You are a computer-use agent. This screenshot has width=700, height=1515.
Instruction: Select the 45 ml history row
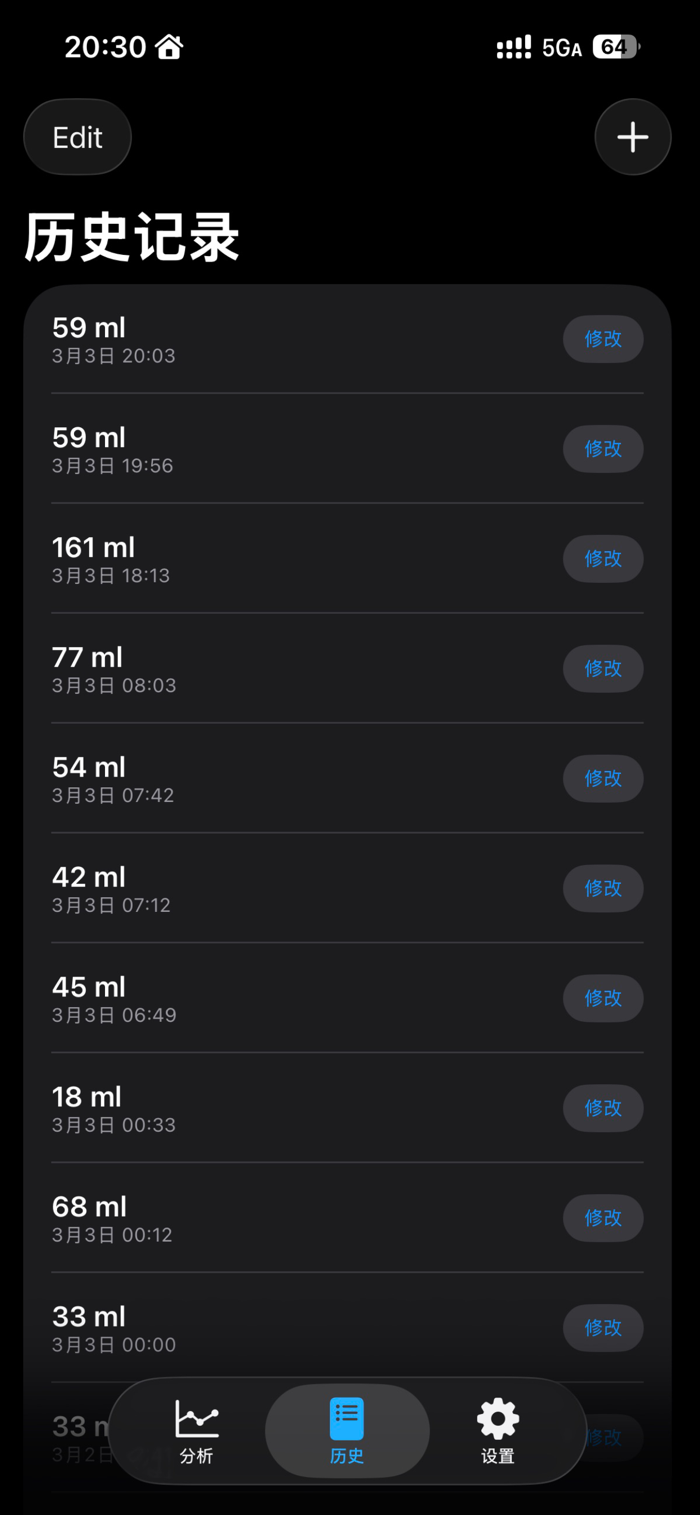(347, 998)
